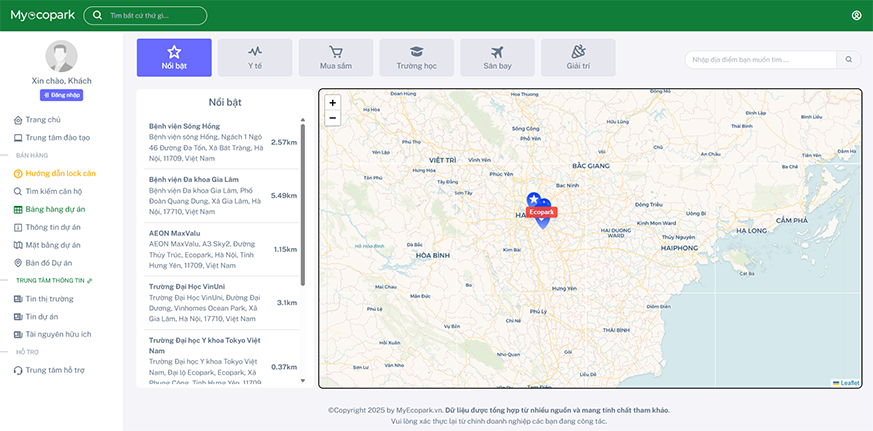
Task: Zoom in on the map
Action: [332, 102]
